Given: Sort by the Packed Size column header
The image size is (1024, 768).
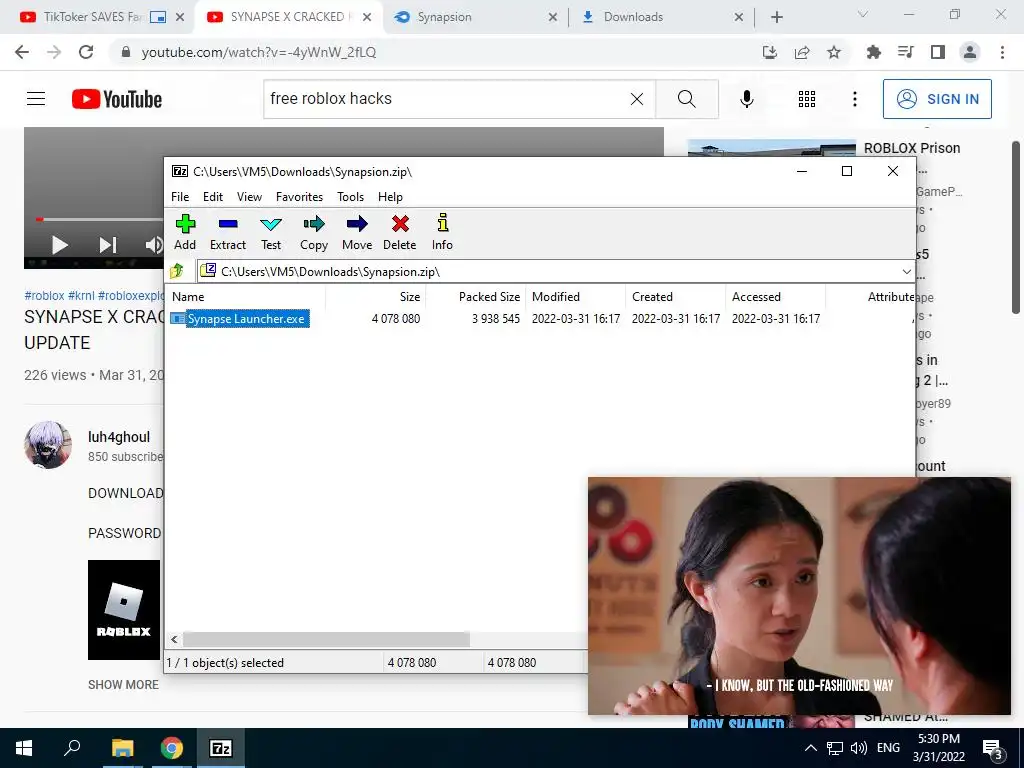Looking at the screenshot, I should [x=475, y=296].
